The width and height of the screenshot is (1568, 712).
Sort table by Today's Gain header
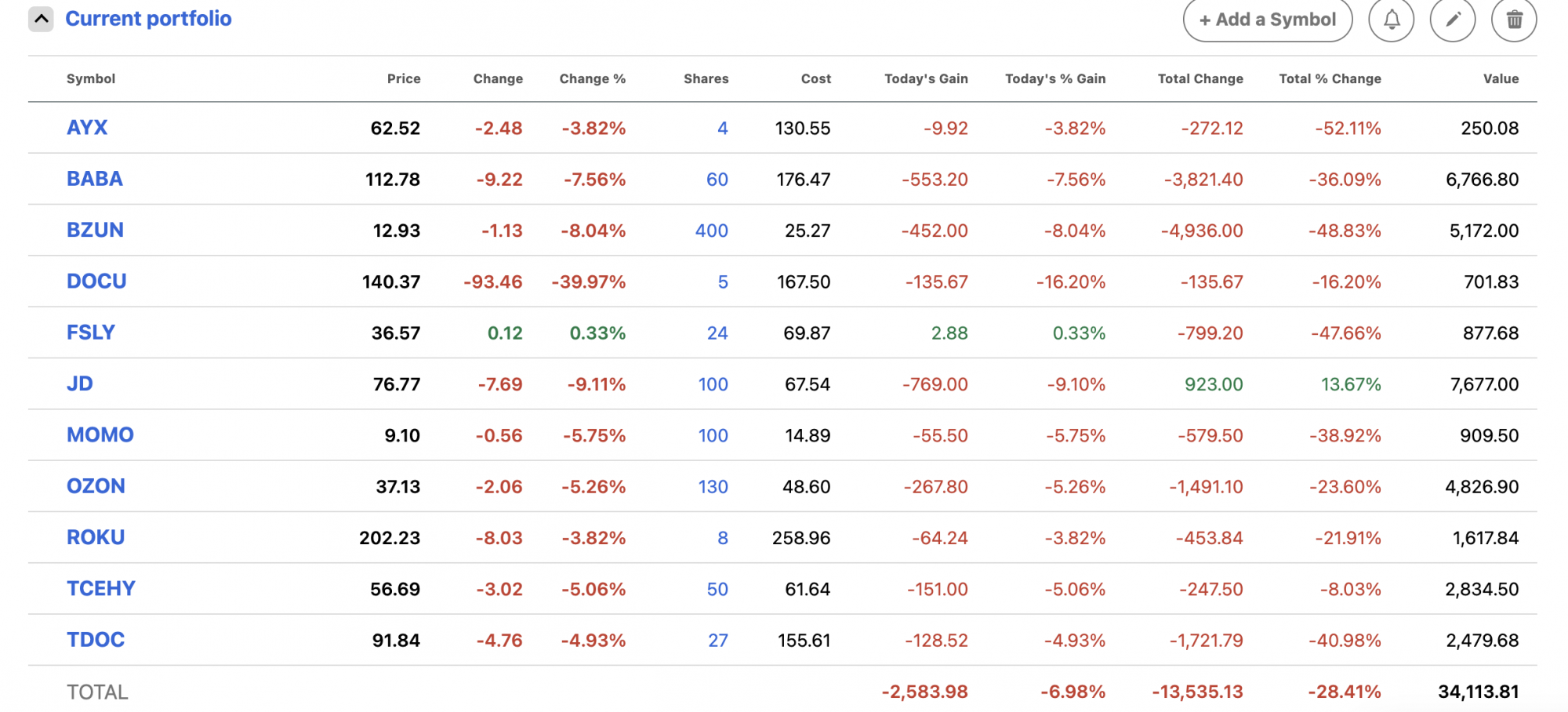(926, 78)
